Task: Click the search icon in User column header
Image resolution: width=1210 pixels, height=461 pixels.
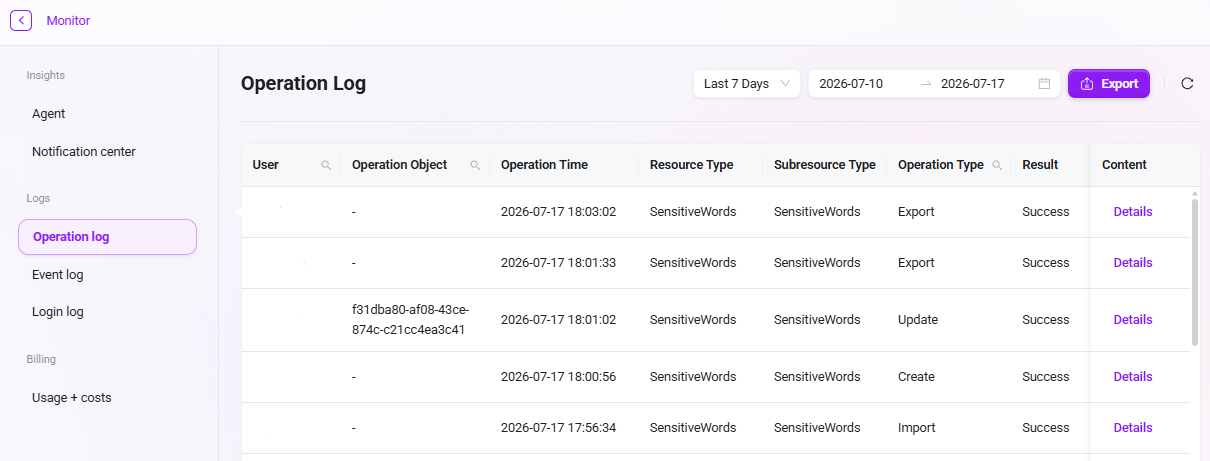Action: point(326,165)
